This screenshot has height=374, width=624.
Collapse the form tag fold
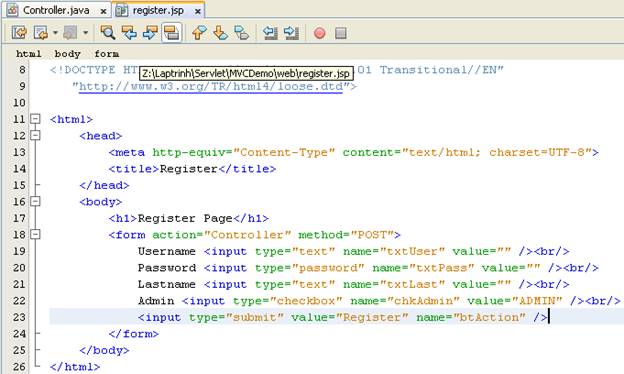click(35, 234)
